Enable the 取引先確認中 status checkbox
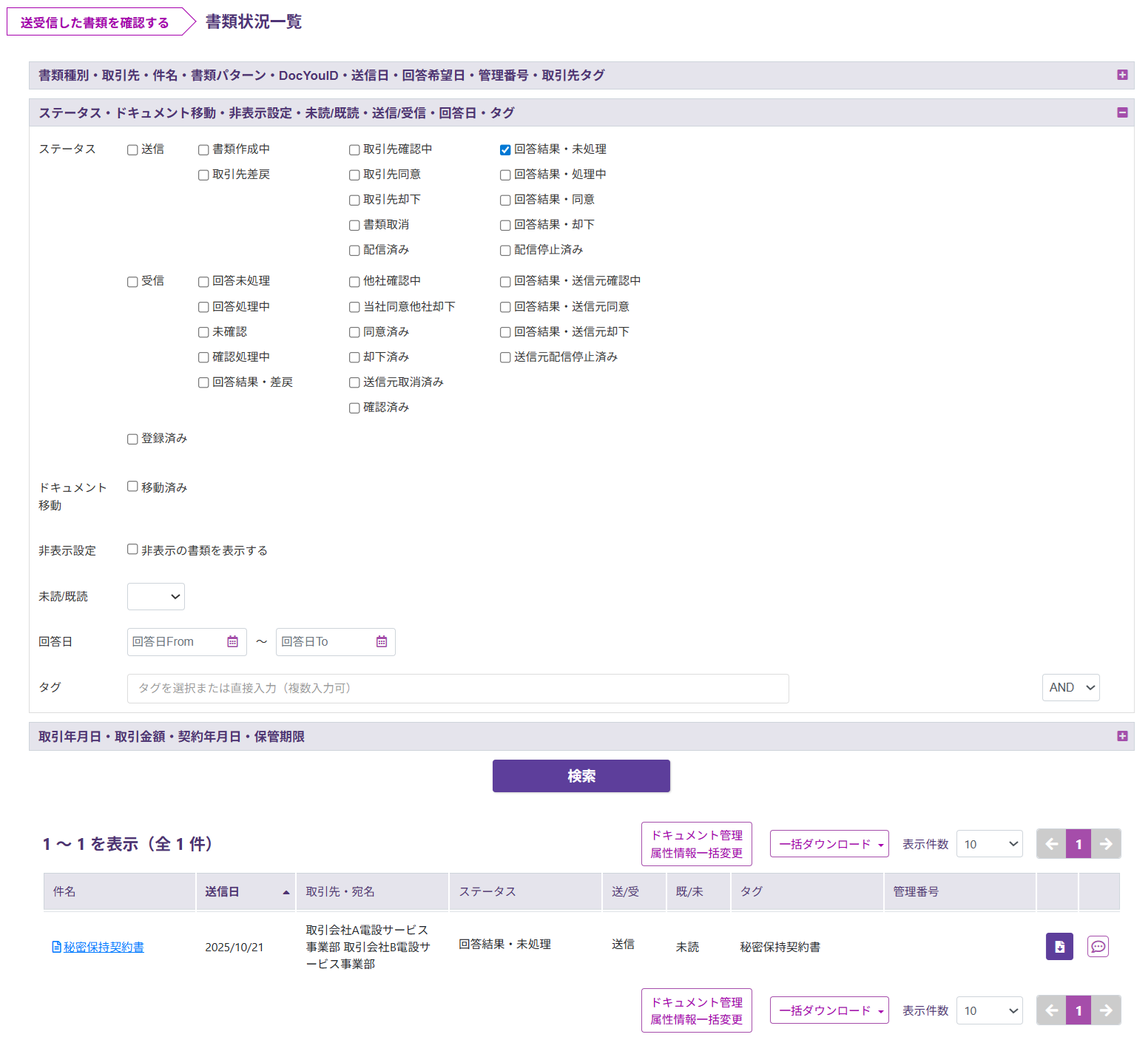Image resolution: width=1148 pixels, height=1040 pixels. (x=354, y=150)
